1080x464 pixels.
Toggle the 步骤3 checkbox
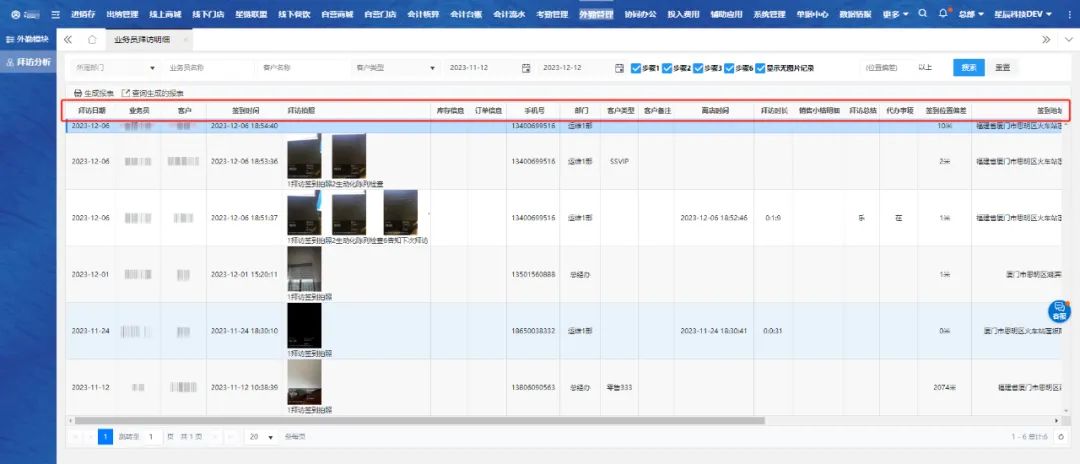point(698,68)
